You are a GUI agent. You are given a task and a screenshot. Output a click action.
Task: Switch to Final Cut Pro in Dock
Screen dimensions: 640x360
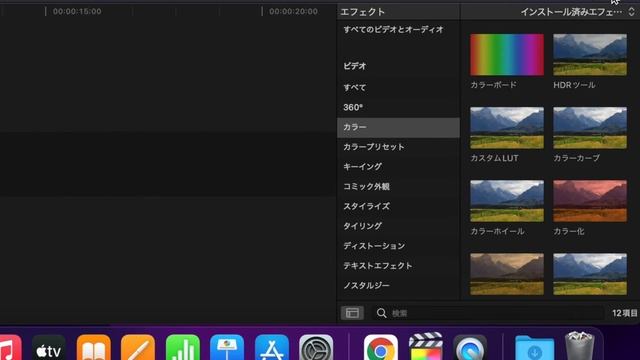coord(425,347)
